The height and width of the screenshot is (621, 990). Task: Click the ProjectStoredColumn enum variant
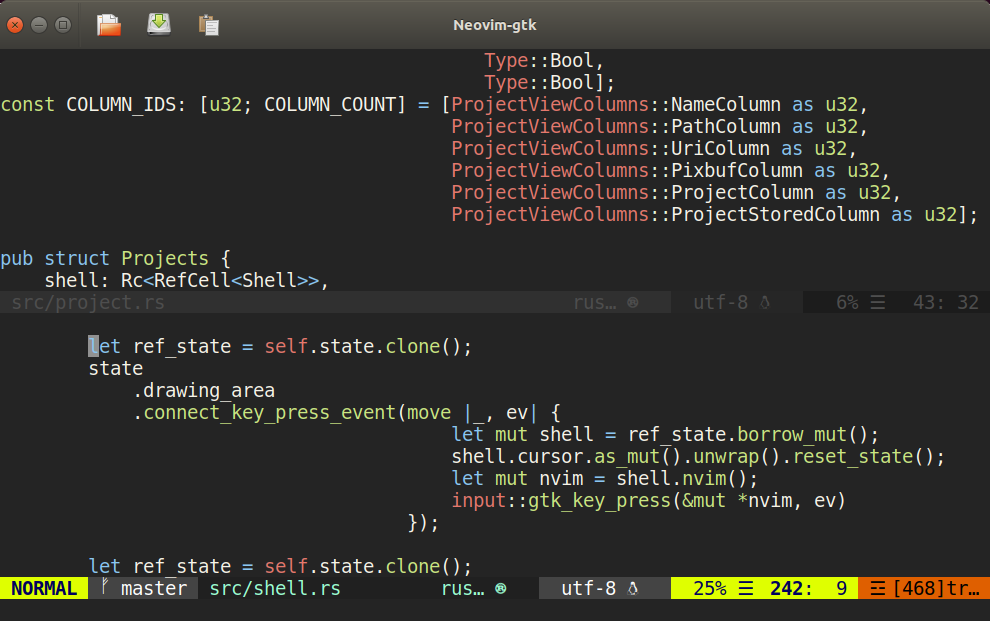[x=775, y=215]
